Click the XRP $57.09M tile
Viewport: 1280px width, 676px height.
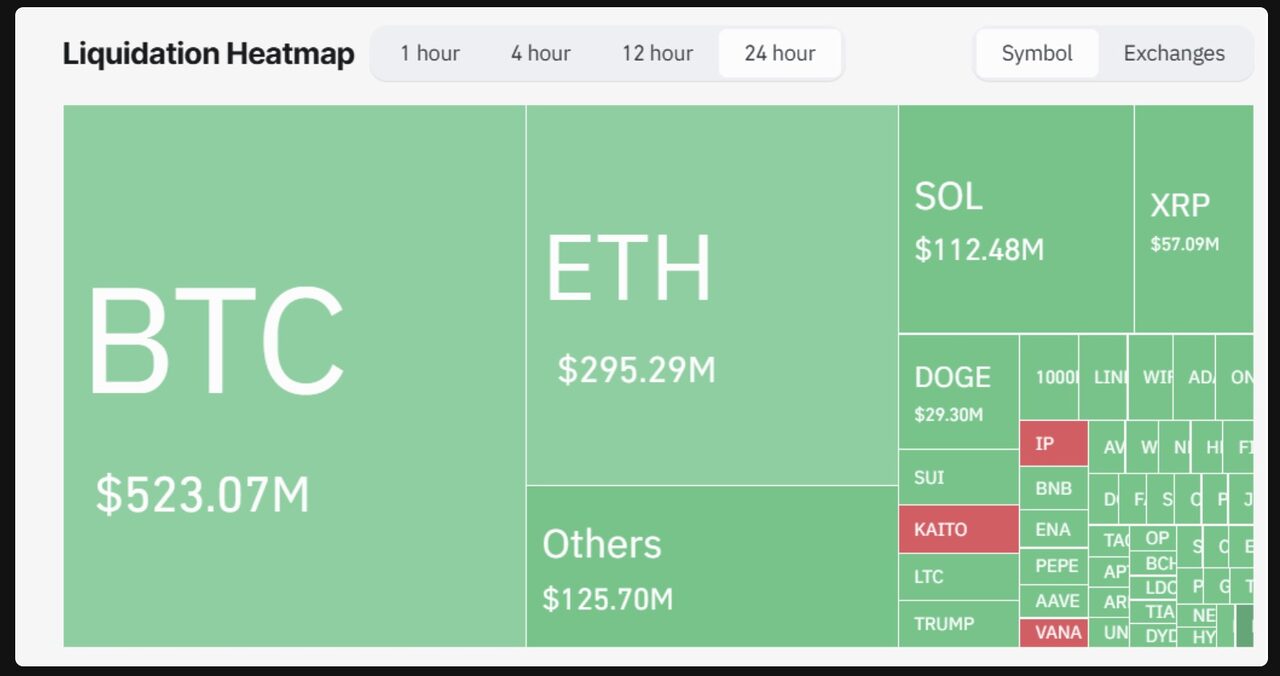[x=1192, y=219]
